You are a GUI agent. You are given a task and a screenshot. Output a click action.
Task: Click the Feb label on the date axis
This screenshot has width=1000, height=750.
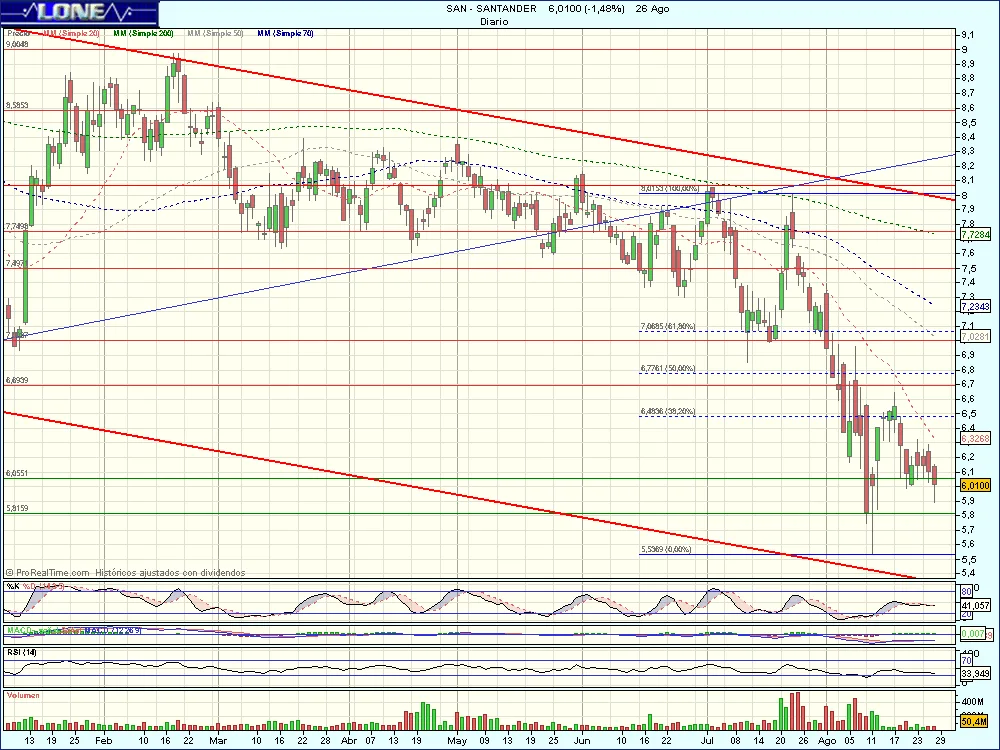click(103, 740)
